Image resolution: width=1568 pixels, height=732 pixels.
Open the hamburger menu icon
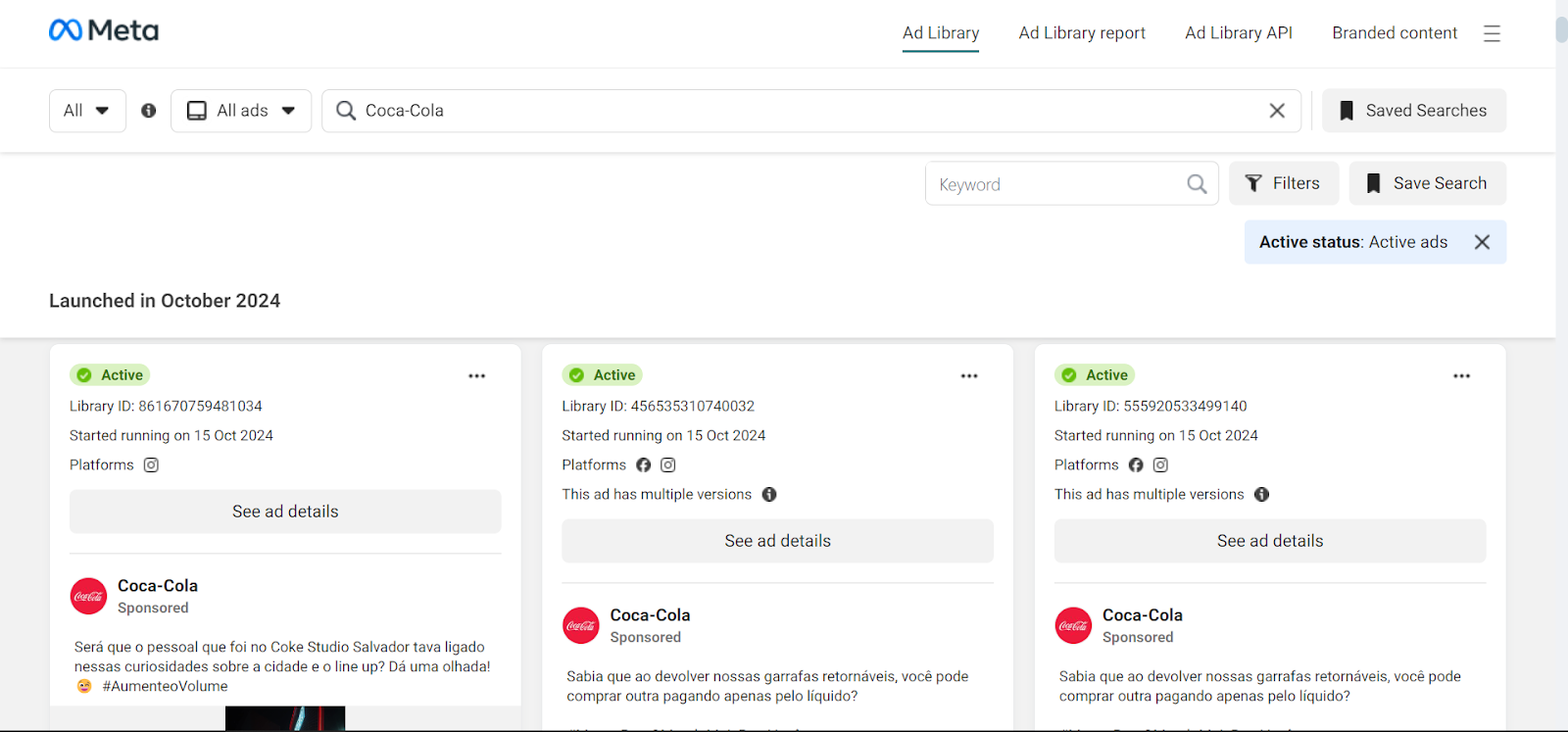(1492, 33)
